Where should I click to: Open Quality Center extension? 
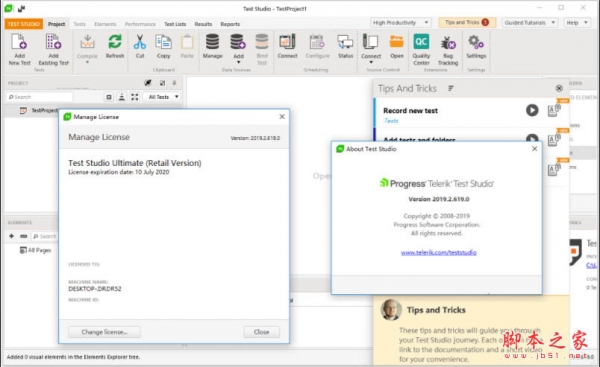tap(421, 49)
